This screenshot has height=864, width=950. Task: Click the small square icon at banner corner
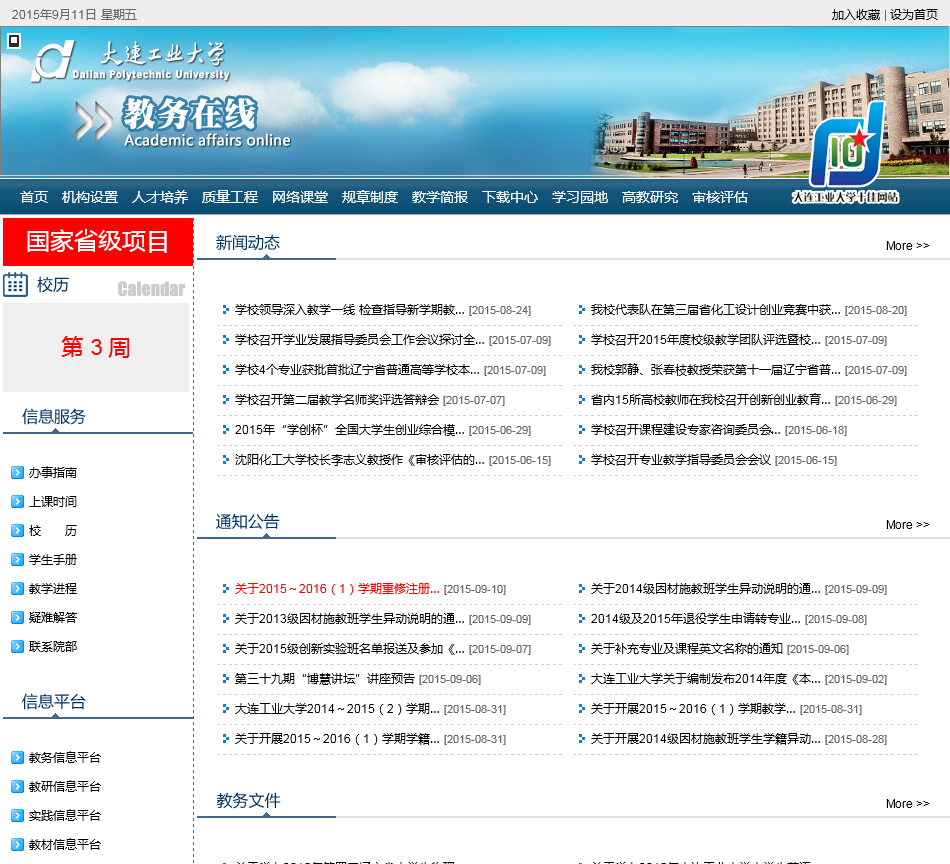(x=13, y=41)
